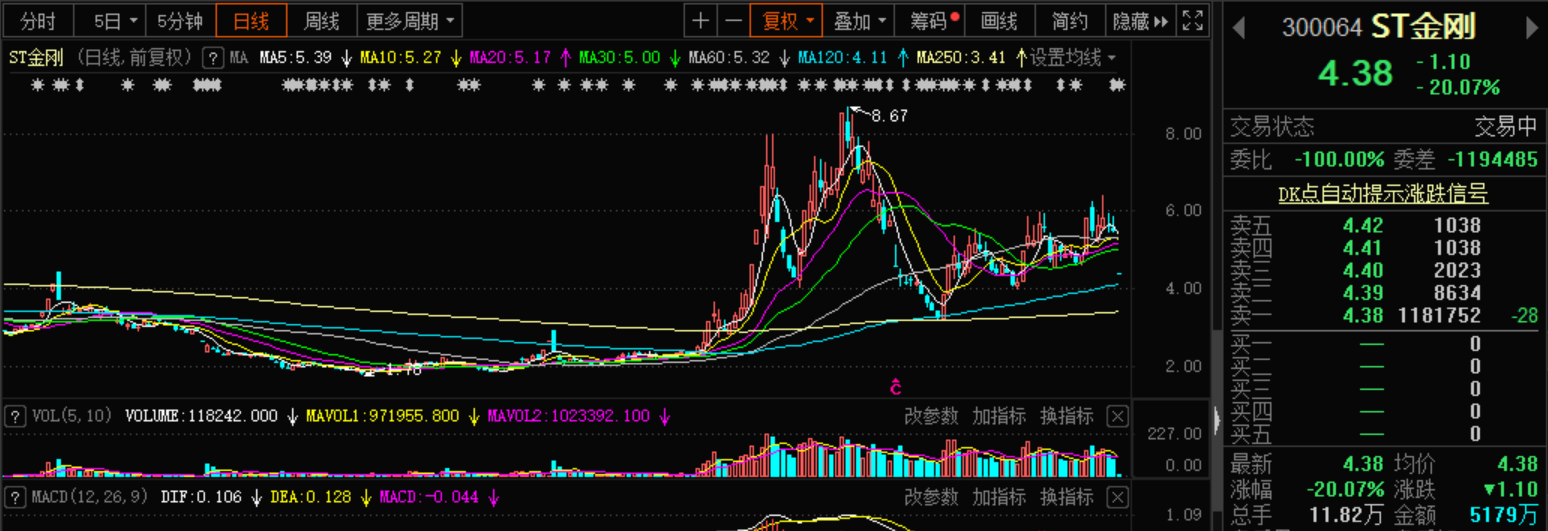
Task: Open help icon for MACD indicator
Action: (15, 497)
